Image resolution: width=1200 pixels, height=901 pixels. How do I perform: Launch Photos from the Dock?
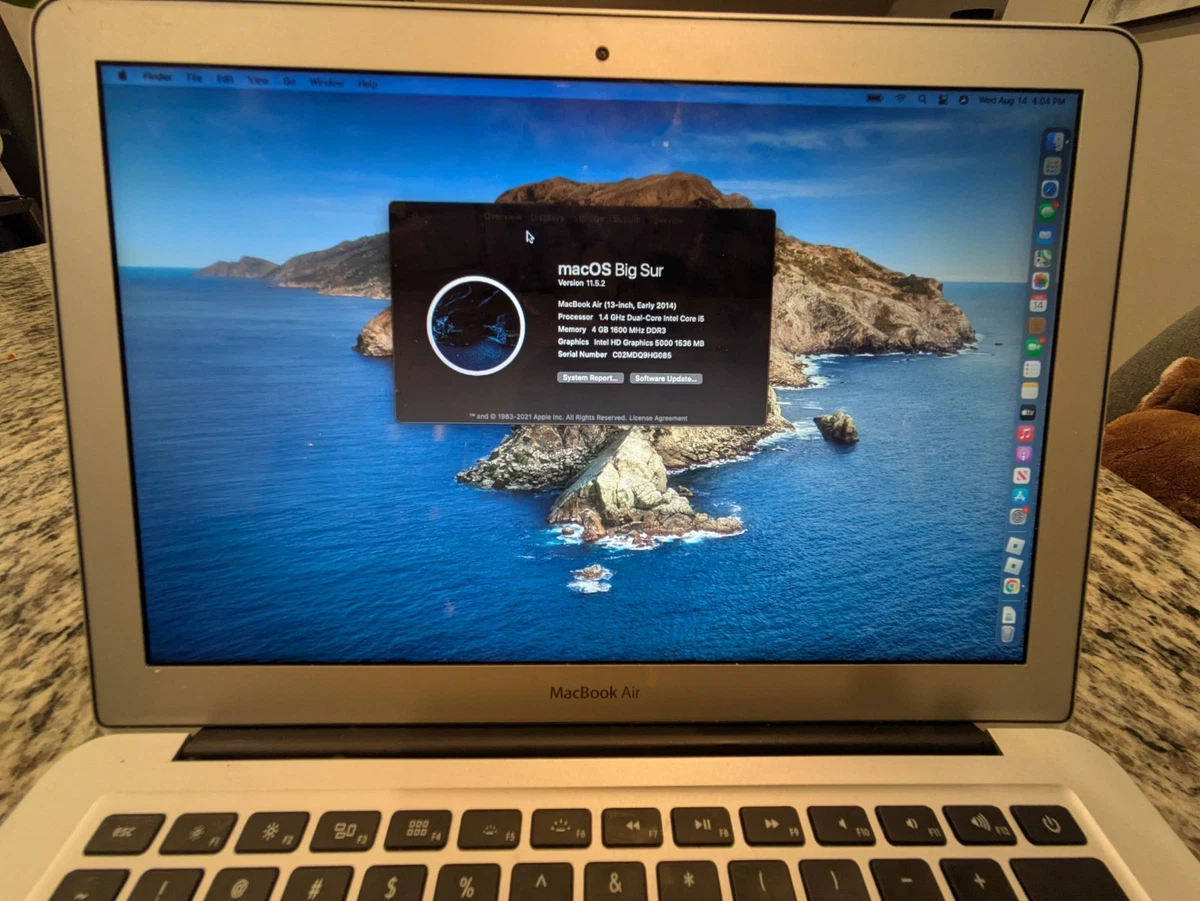tap(1042, 277)
